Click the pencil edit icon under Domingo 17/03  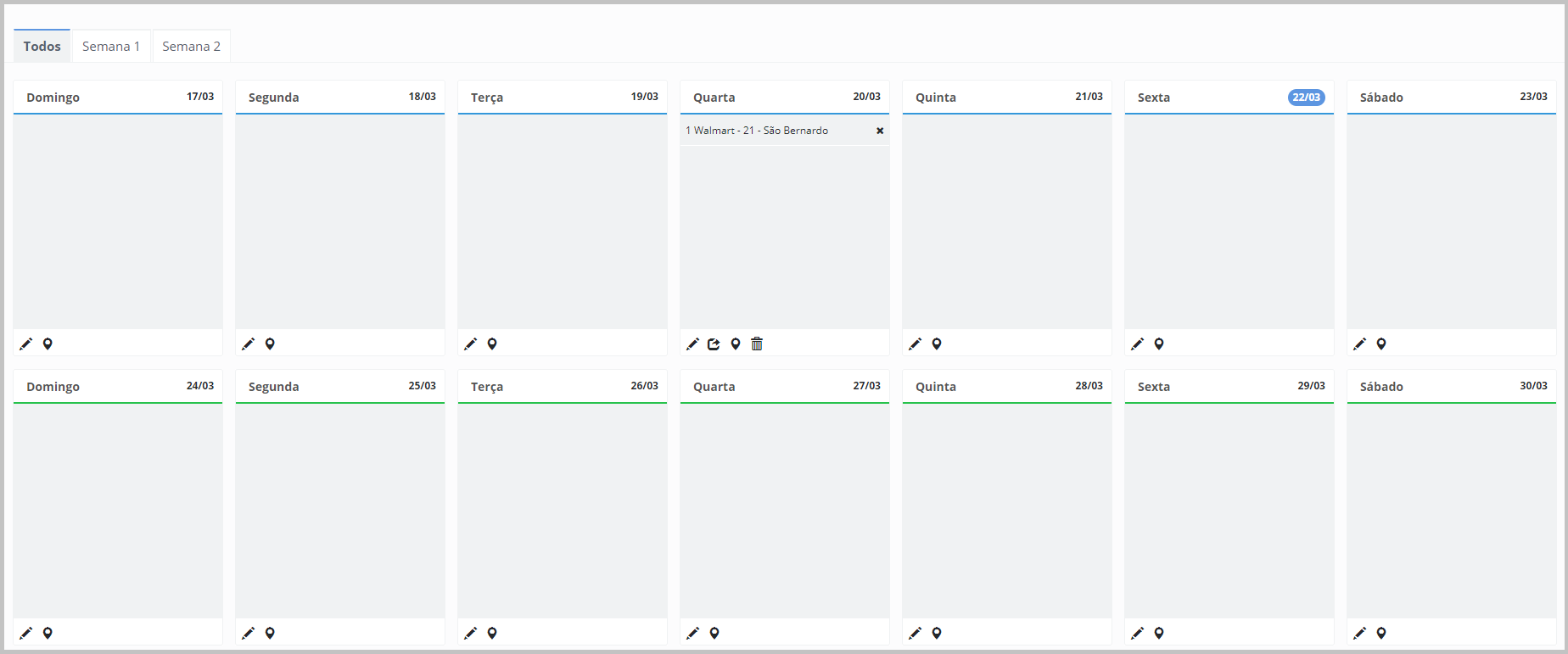tap(26, 344)
